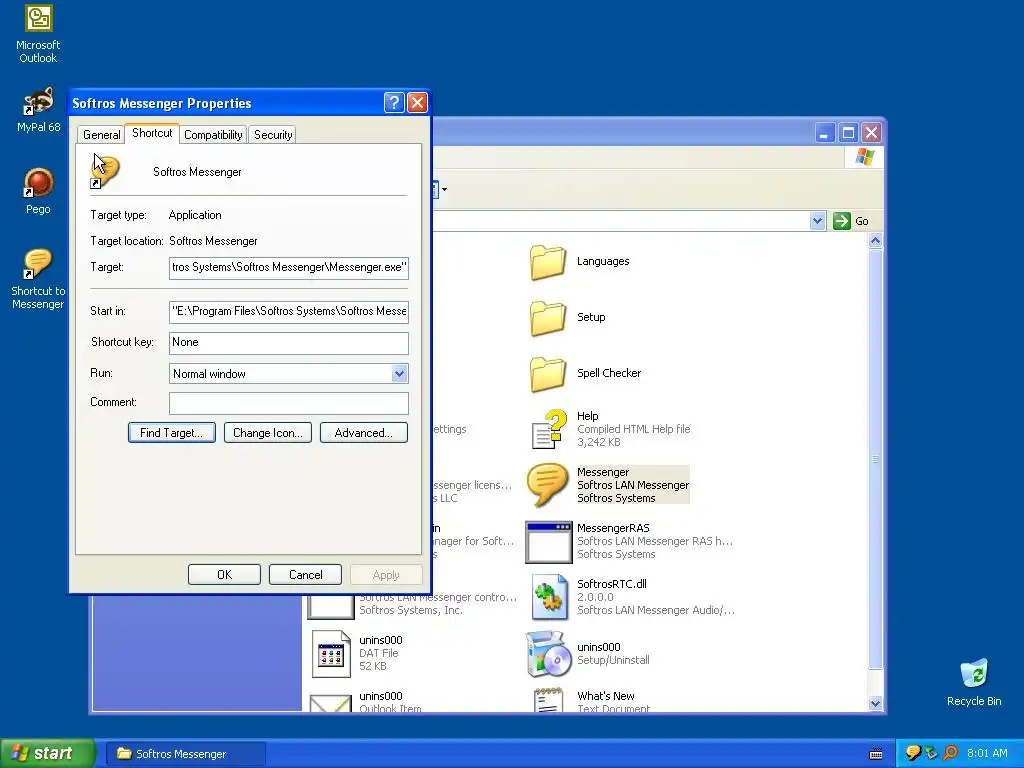This screenshot has height=768, width=1024.
Task: Select the Messenger application icon in Explorer
Action: (x=547, y=485)
